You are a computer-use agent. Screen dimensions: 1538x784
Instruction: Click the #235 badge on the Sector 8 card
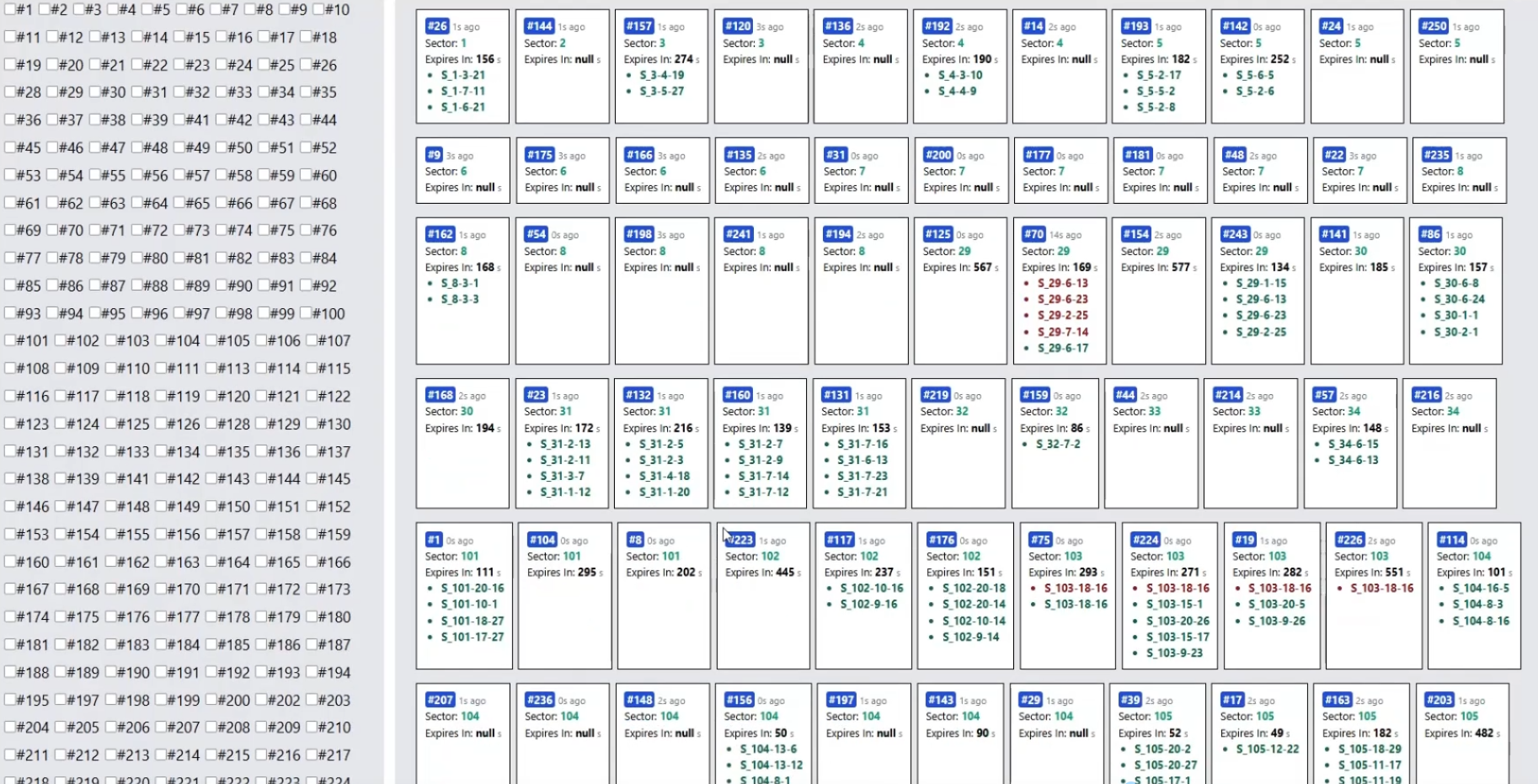pos(1436,155)
